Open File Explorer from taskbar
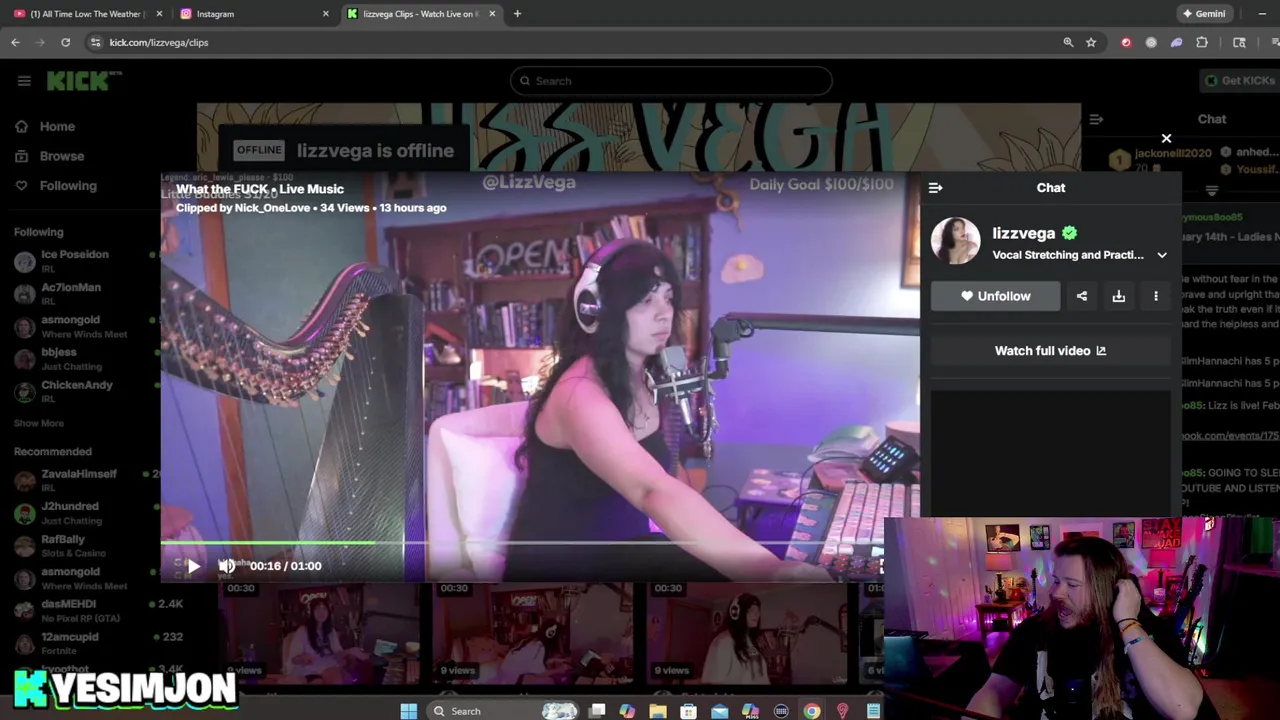 click(657, 711)
